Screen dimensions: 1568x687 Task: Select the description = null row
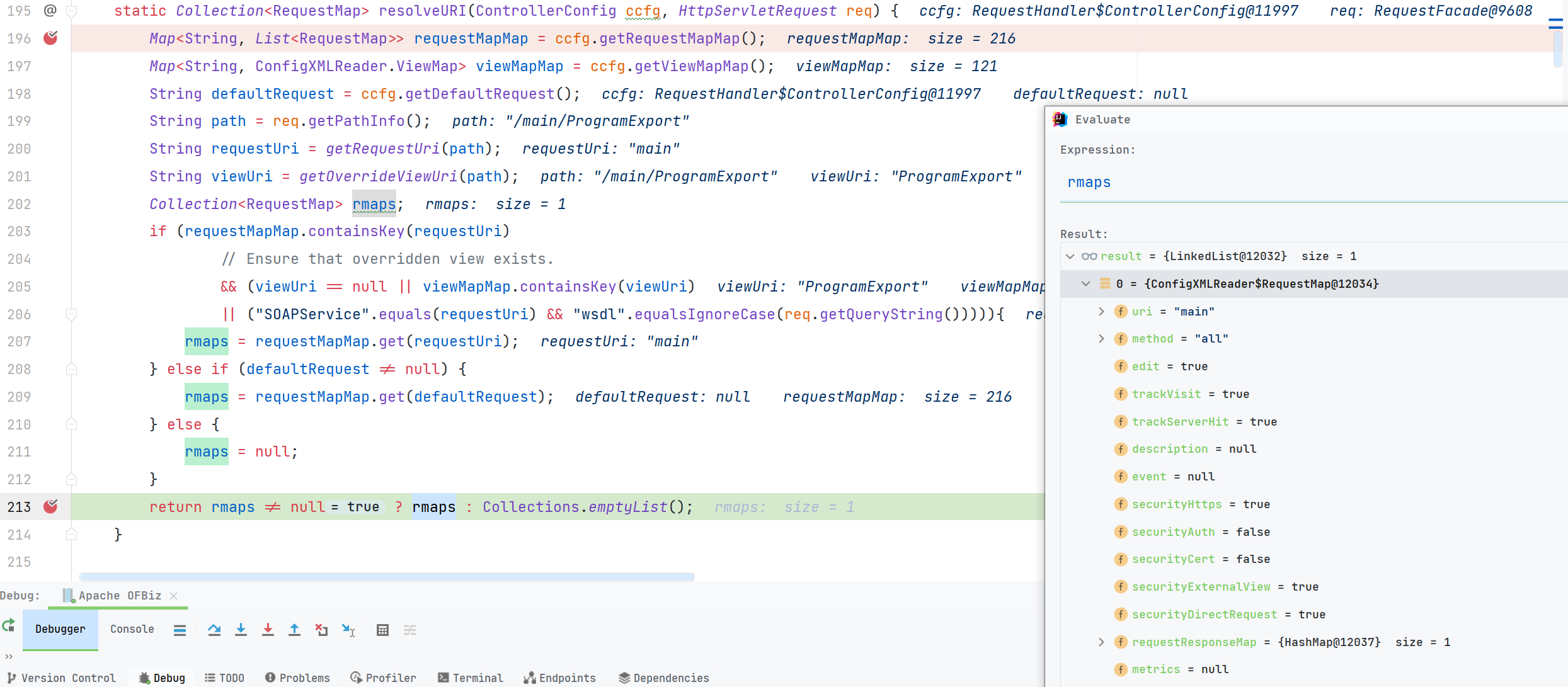pyautogui.click(x=1313, y=449)
